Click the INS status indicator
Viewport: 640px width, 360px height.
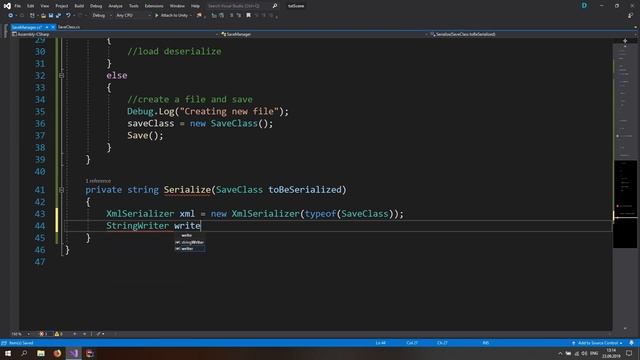(x=485, y=343)
